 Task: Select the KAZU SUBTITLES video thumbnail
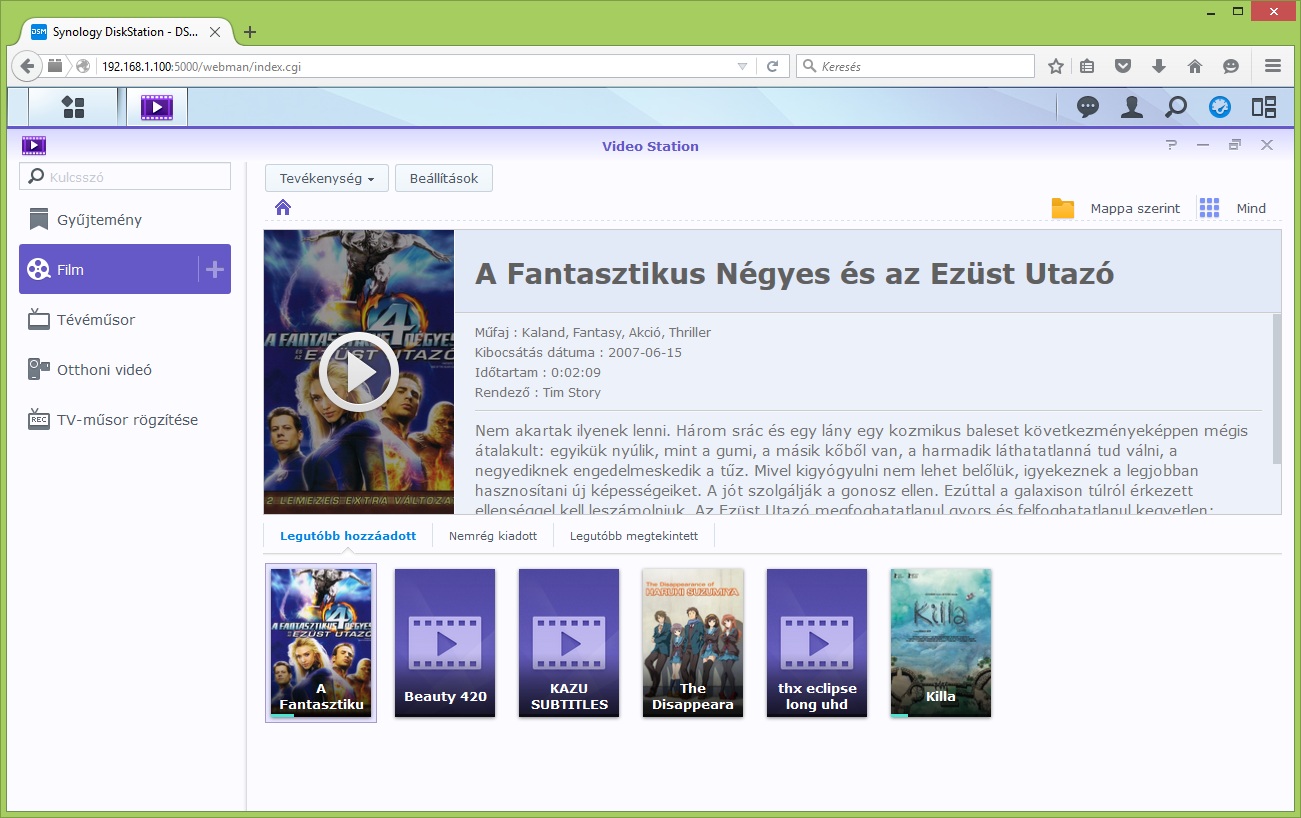[569, 643]
